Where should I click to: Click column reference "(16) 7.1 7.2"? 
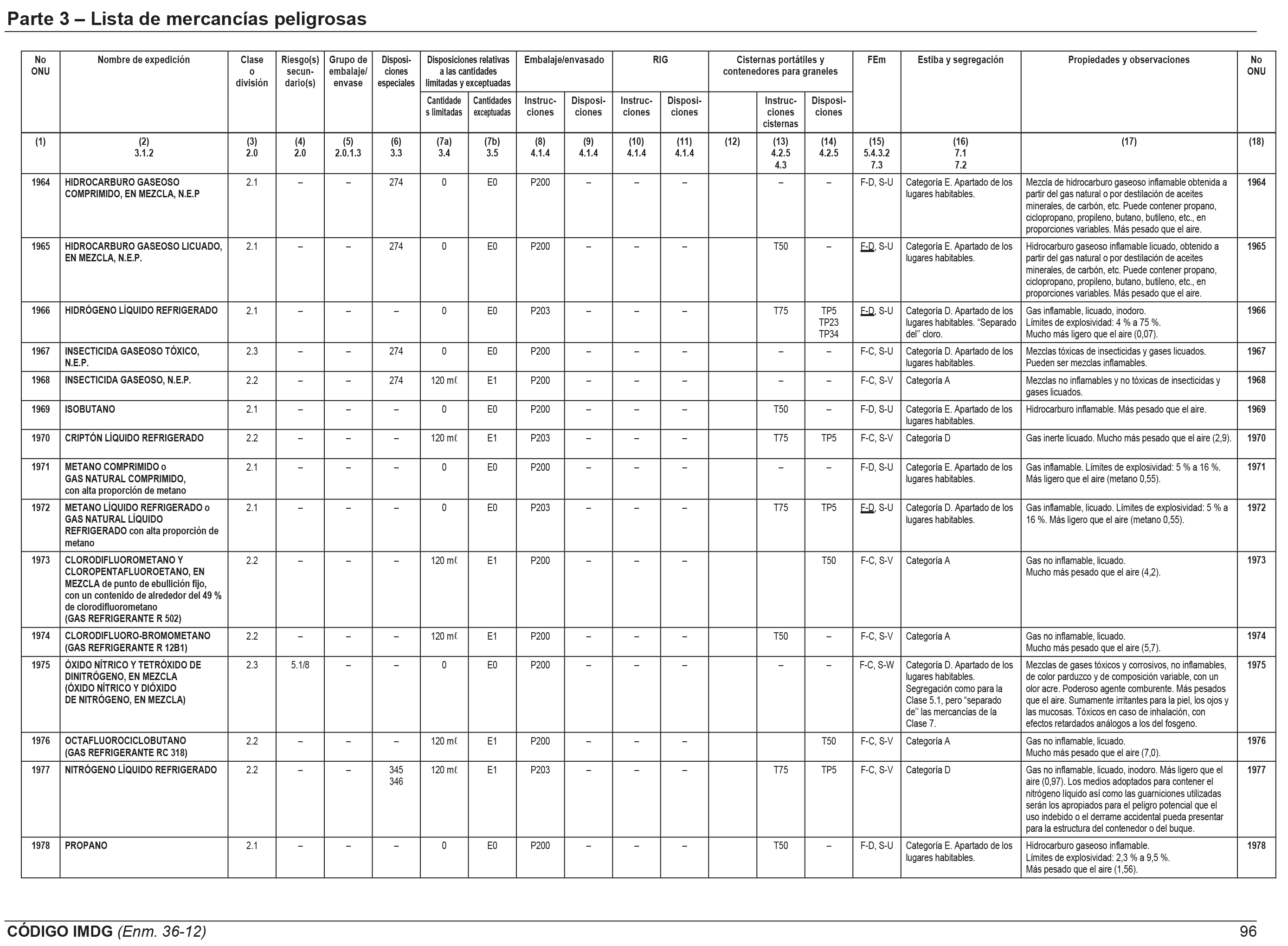click(960, 153)
